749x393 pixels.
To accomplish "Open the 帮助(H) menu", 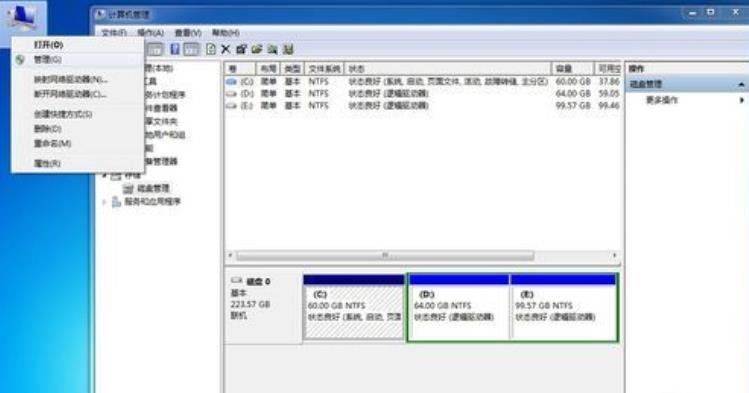I will (x=225, y=33).
